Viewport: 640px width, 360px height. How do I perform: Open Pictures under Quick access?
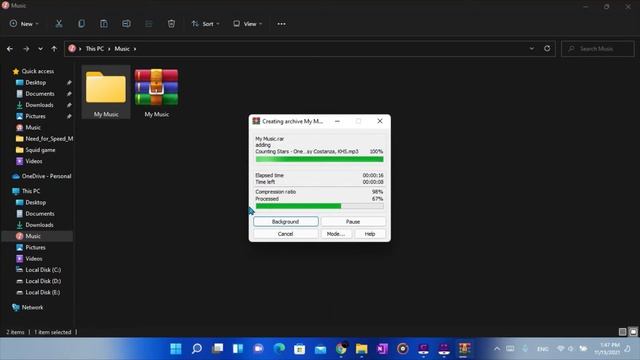pyautogui.click(x=36, y=116)
